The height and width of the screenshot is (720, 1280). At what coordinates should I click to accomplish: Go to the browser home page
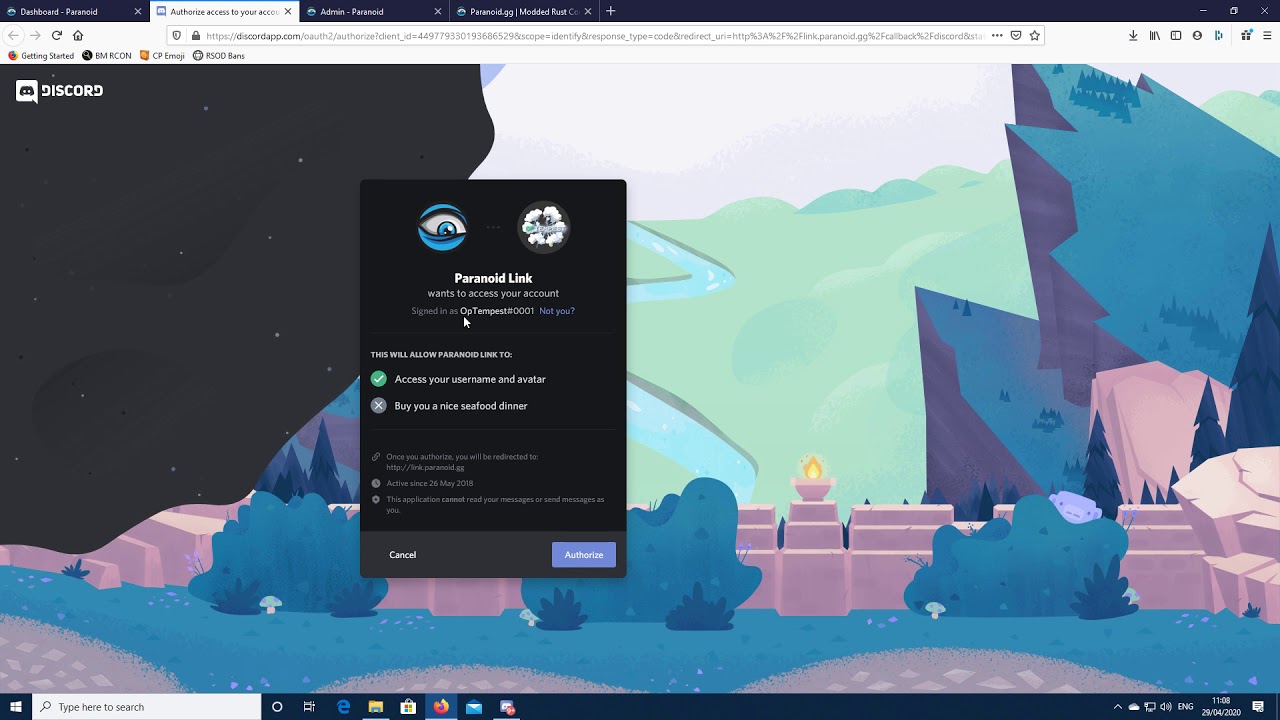click(78, 35)
